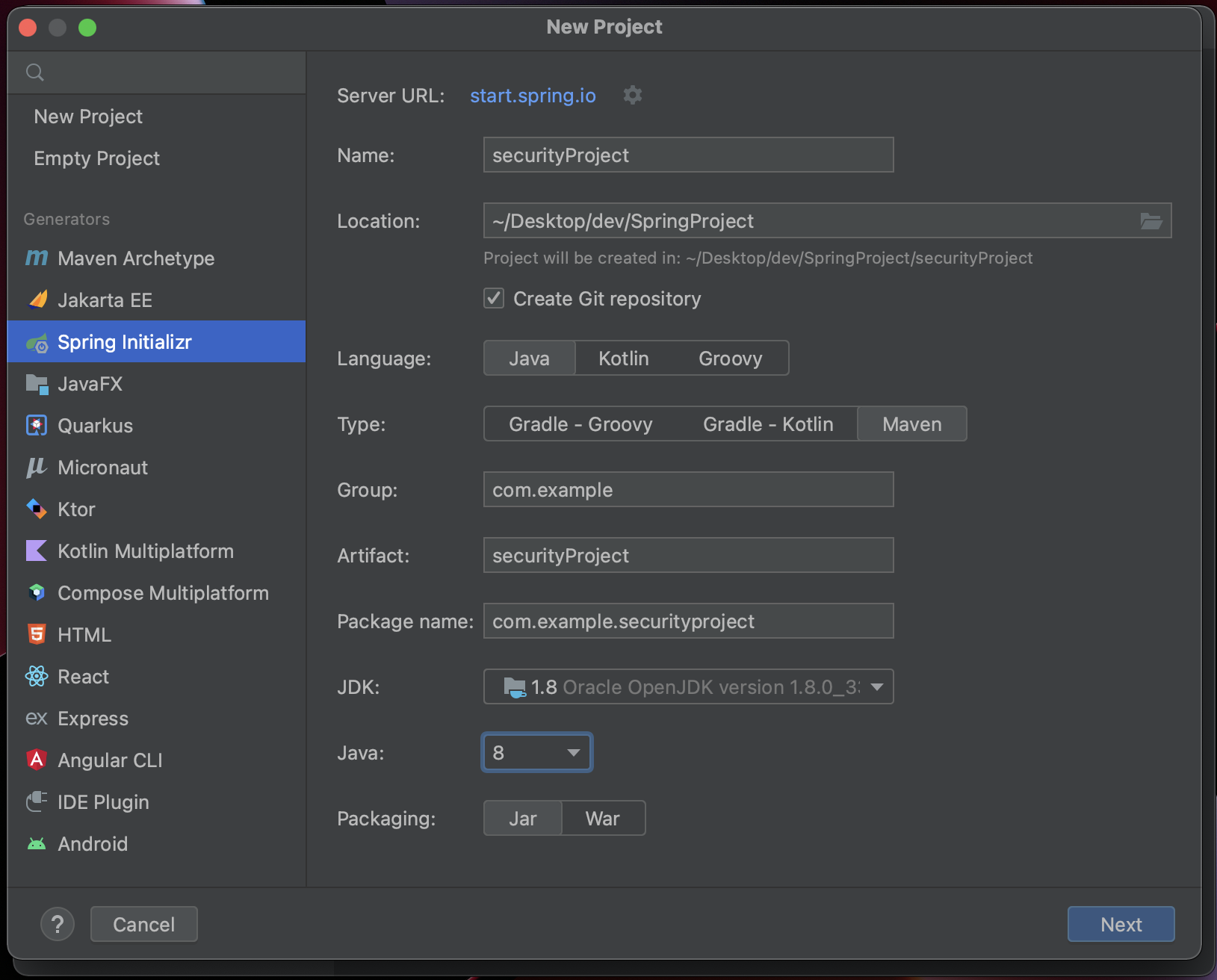
Task: Choose Maven build type
Action: click(x=912, y=424)
